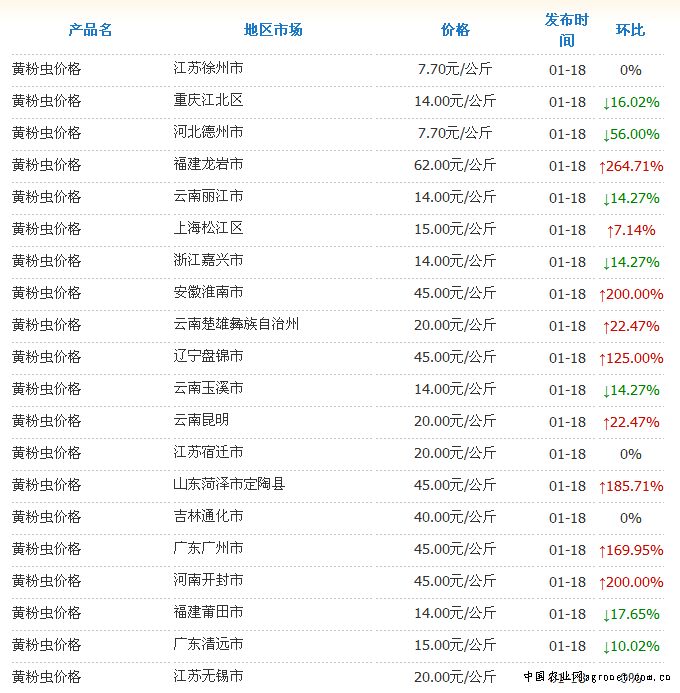Click the ↓17.65% change in 福建莆田市 row

630,614
